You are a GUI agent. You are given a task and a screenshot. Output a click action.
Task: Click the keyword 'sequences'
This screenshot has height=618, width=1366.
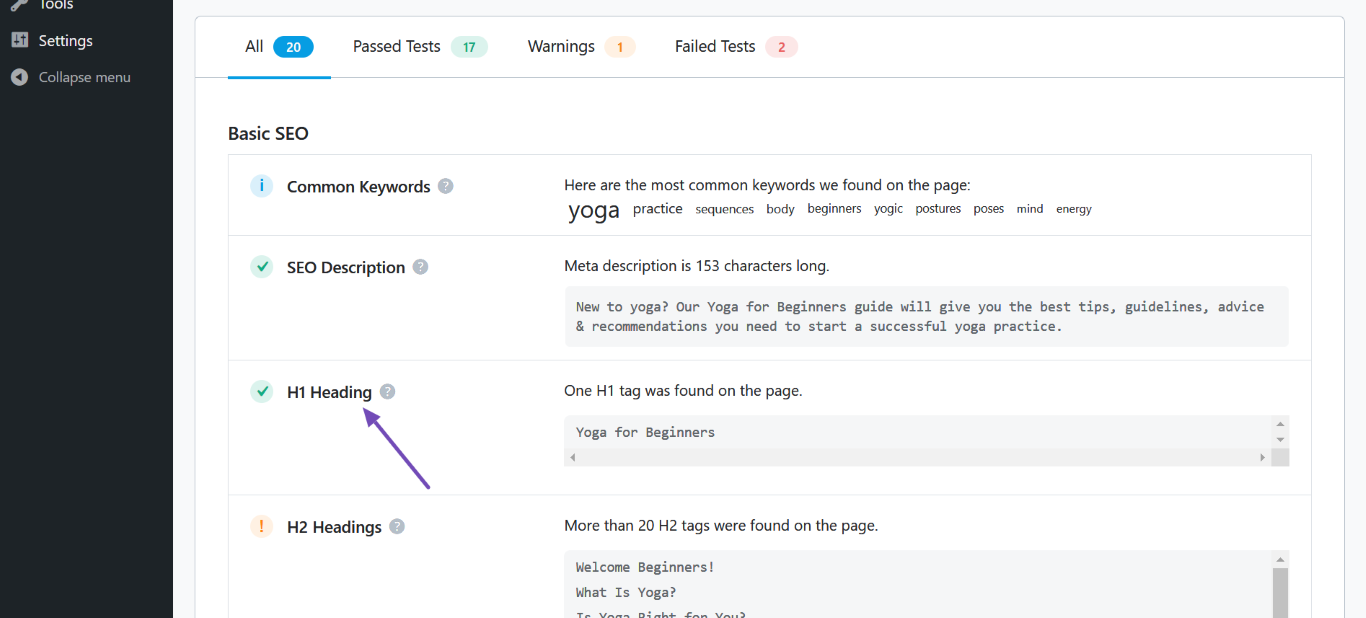(x=725, y=209)
